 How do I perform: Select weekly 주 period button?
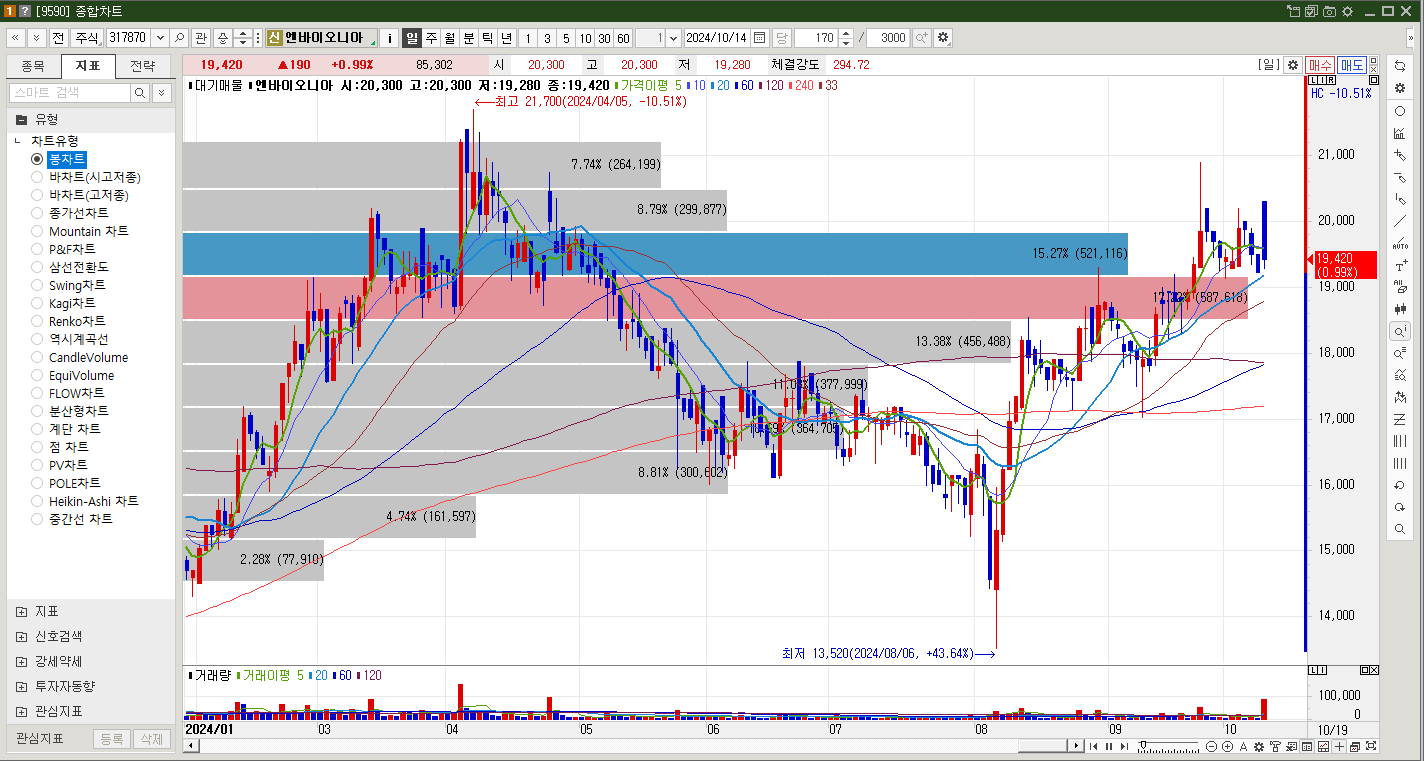tap(431, 38)
